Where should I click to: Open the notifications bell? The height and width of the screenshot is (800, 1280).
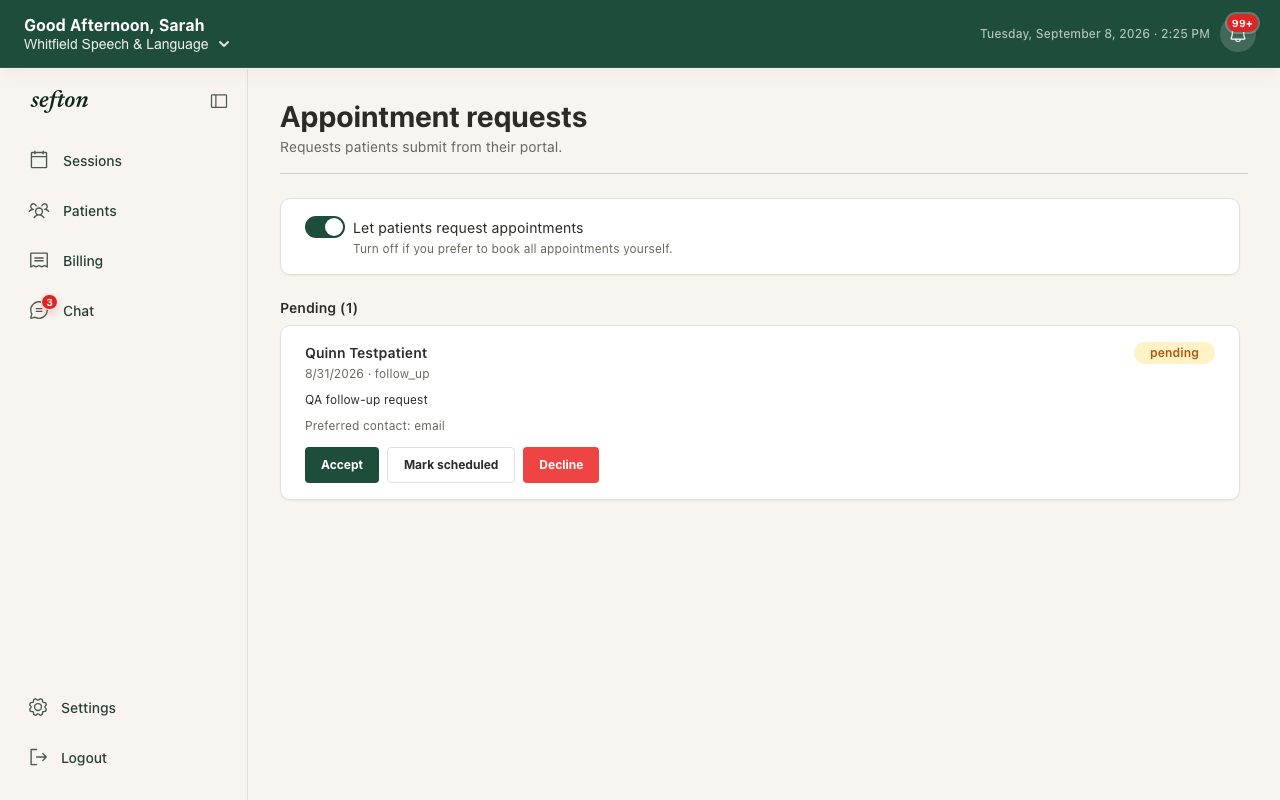[1238, 34]
